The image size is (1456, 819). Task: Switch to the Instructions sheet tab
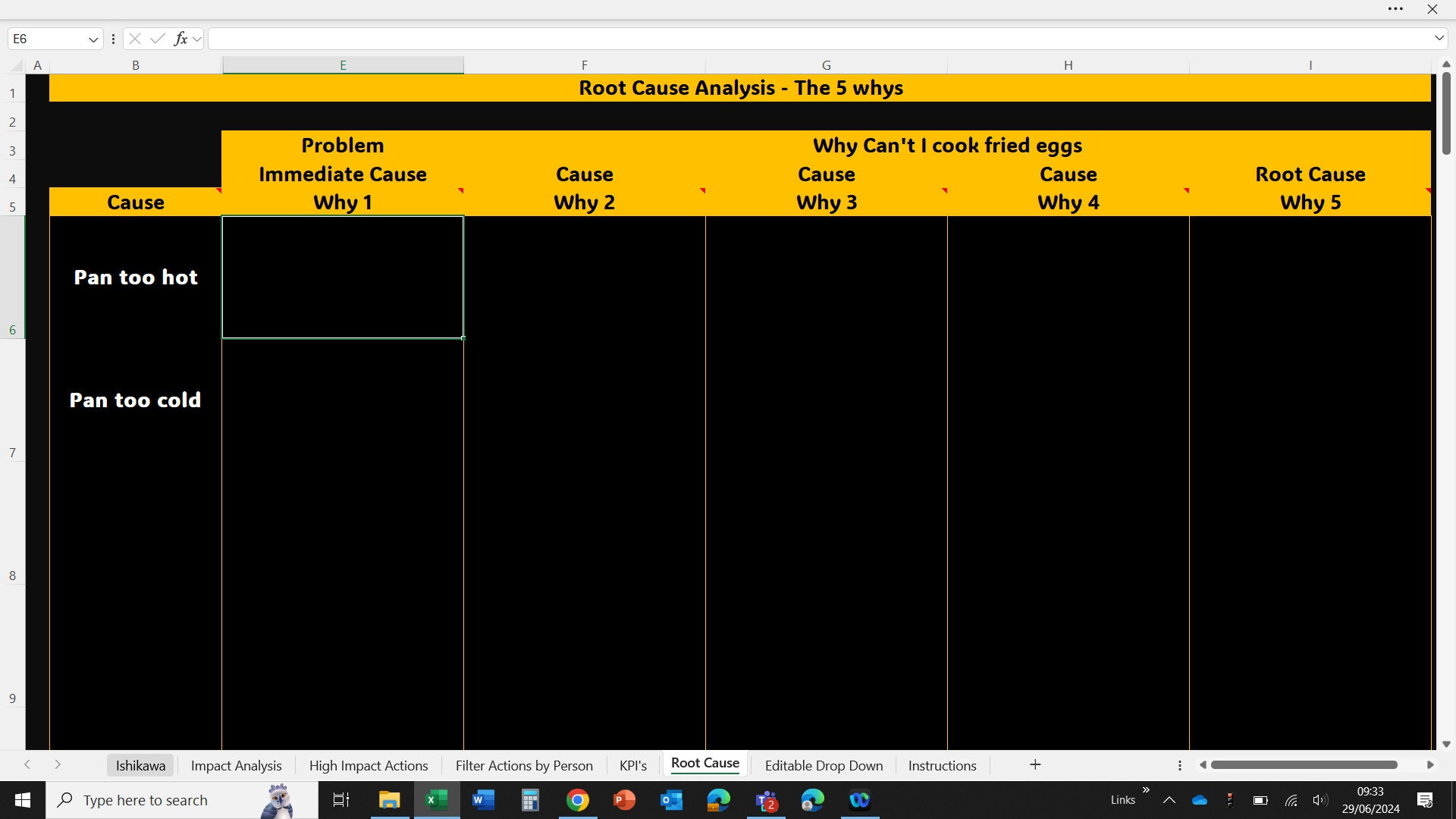pyautogui.click(x=942, y=765)
